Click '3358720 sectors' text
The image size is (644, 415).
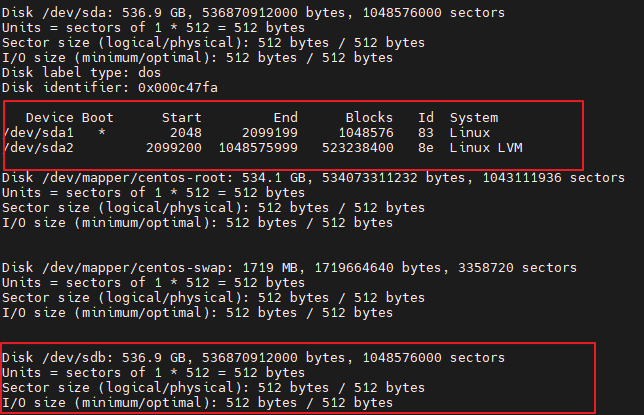click(x=518, y=268)
